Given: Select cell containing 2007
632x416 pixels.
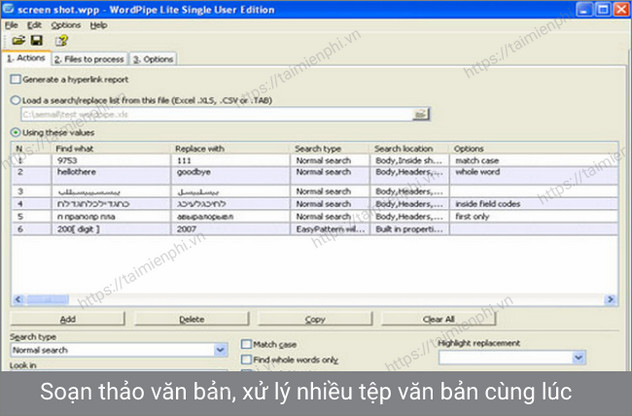Looking at the screenshot, I should pos(231,229).
